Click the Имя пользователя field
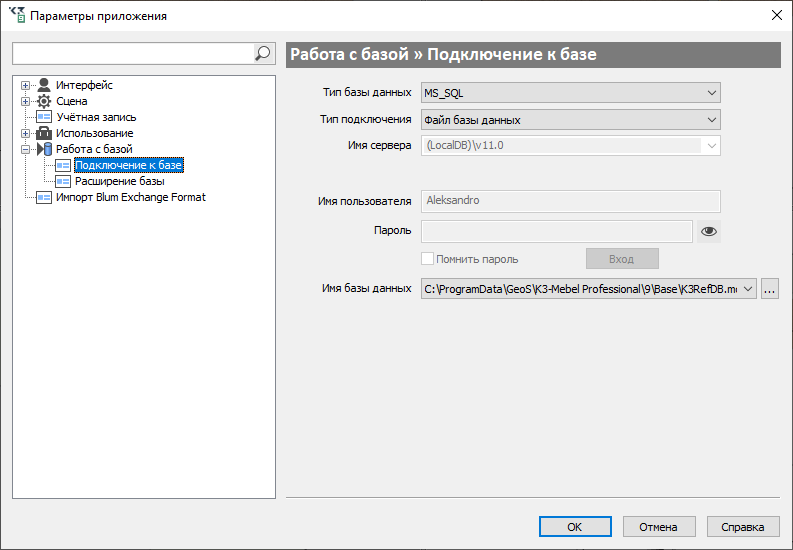The width and height of the screenshot is (793, 550). pyautogui.click(x=570, y=201)
